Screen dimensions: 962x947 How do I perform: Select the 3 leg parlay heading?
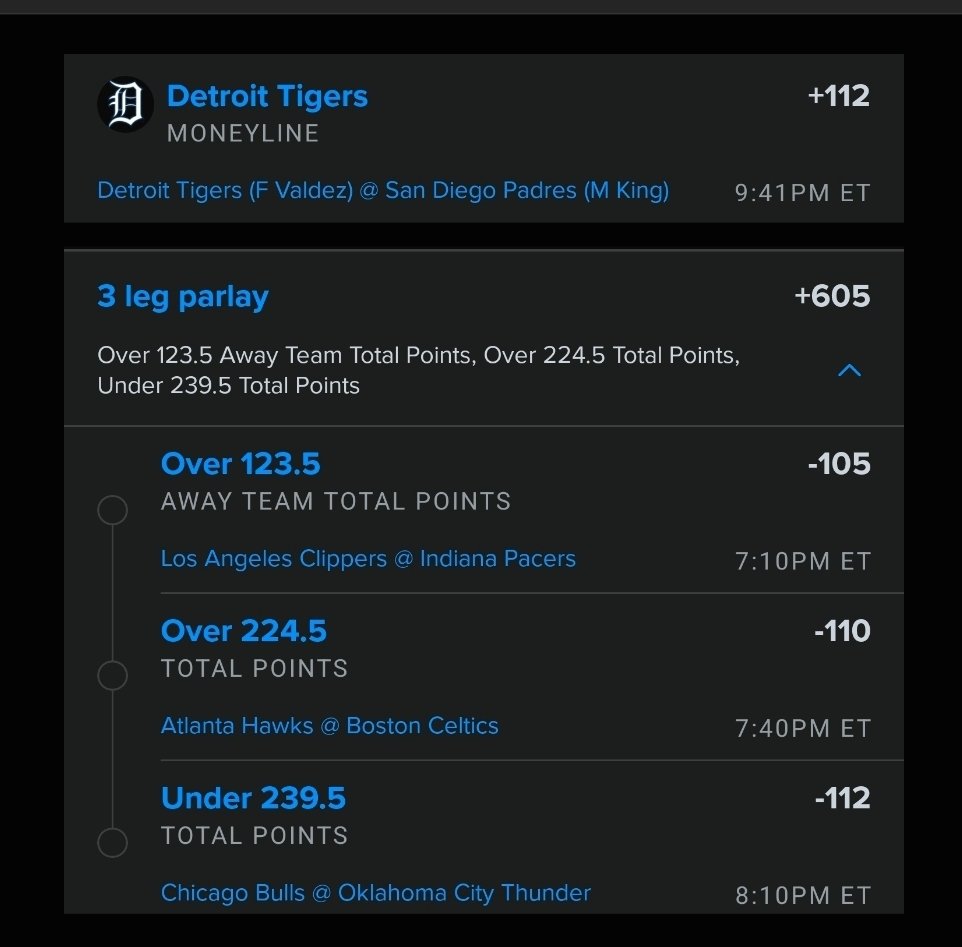click(183, 297)
